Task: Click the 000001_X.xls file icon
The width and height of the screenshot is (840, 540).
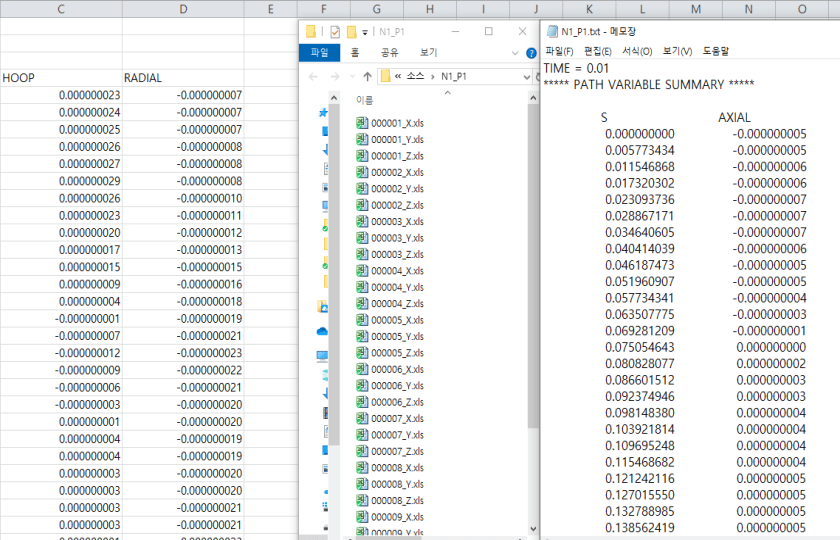Action: tap(362, 123)
